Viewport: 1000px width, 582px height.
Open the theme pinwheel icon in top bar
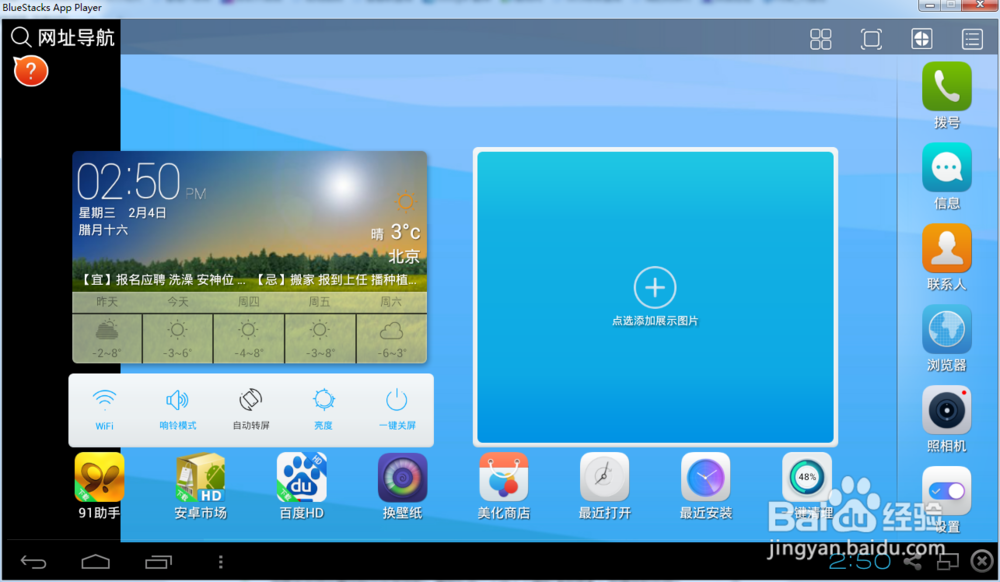922,39
